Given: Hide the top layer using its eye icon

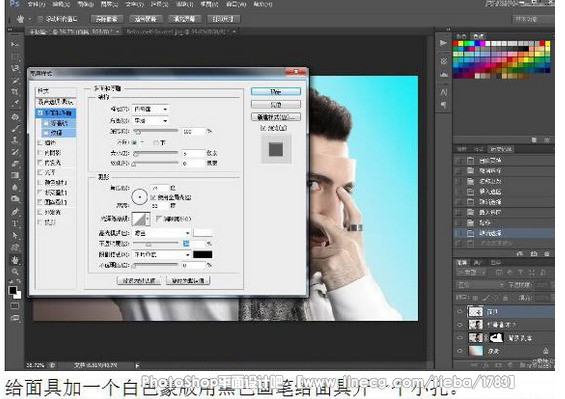Looking at the screenshot, I should pyautogui.click(x=460, y=312).
